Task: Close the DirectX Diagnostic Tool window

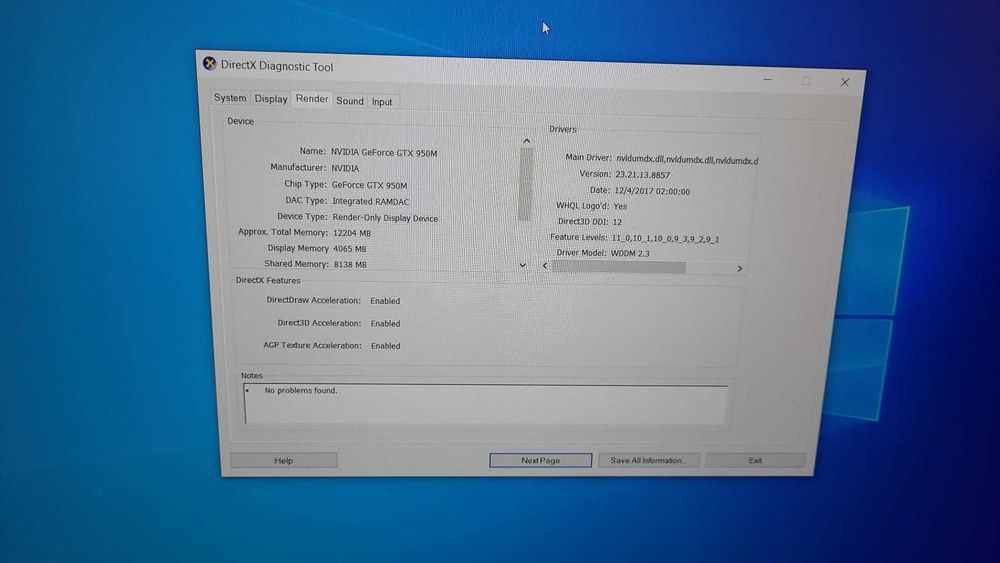Action: click(x=844, y=82)
